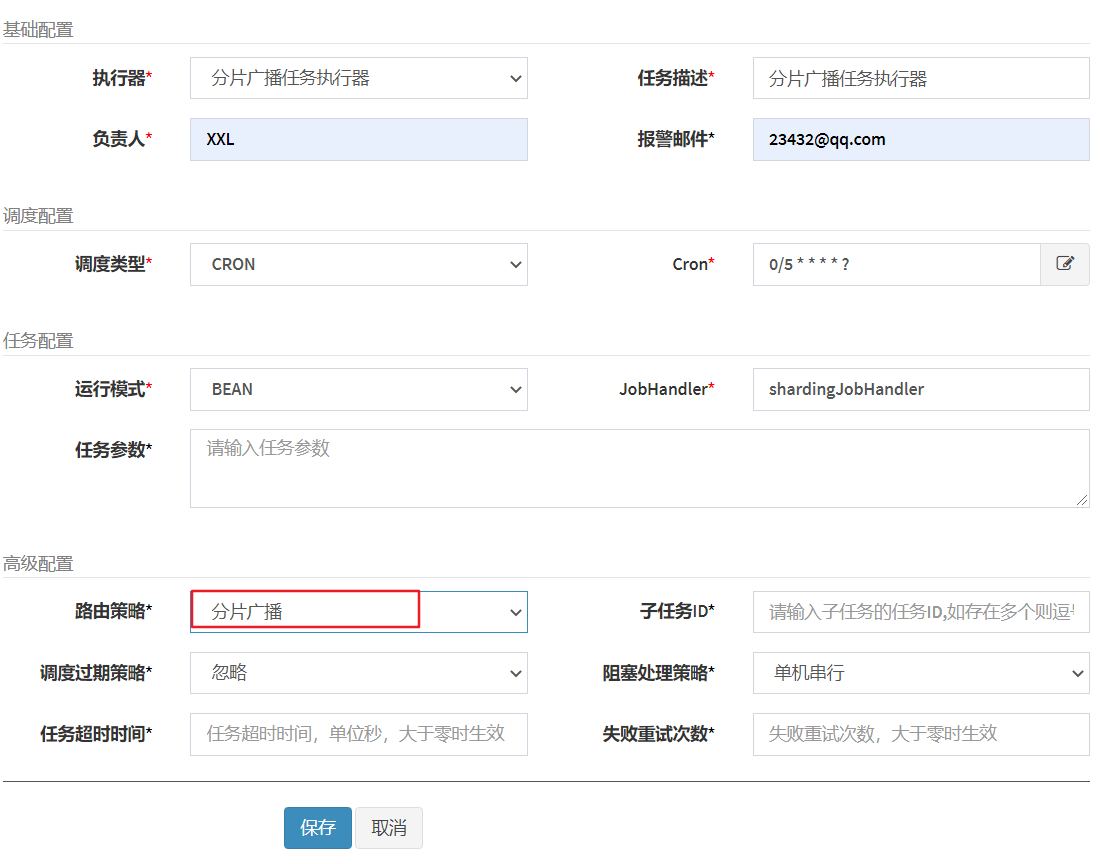Open the 运行模式 BEAN dropdown
Image resolution: width=1100 pixels, height=864 pixels.
pyautogui.click(x=358, y=389)
